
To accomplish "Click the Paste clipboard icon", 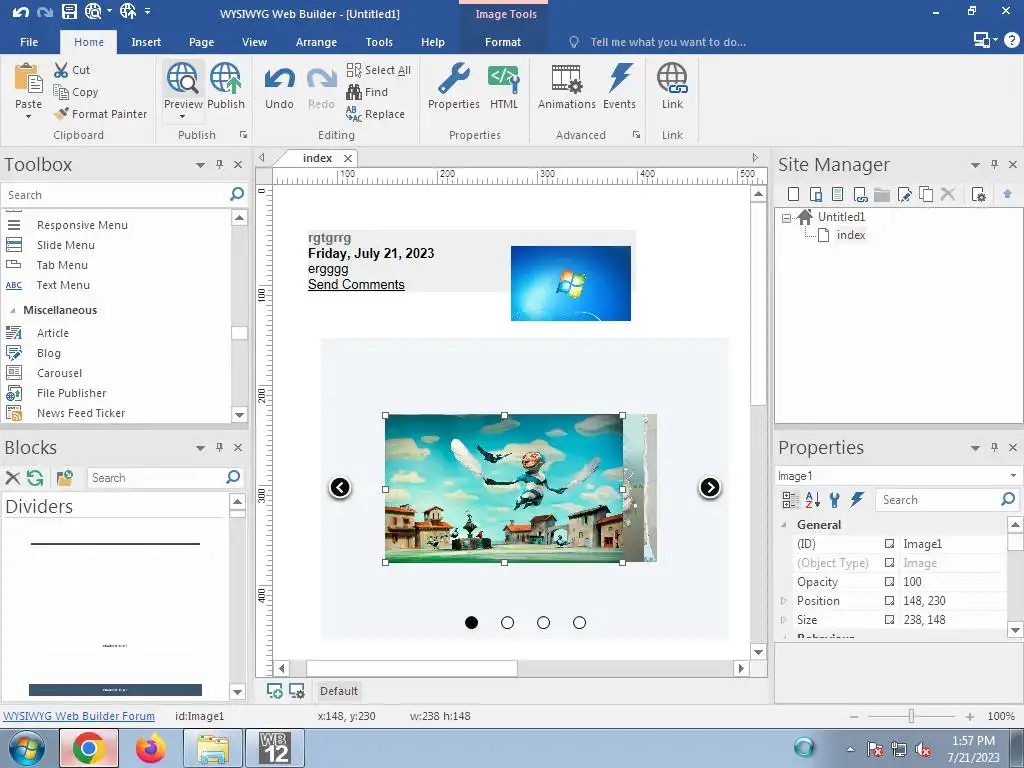I will [x=28, y=79].
